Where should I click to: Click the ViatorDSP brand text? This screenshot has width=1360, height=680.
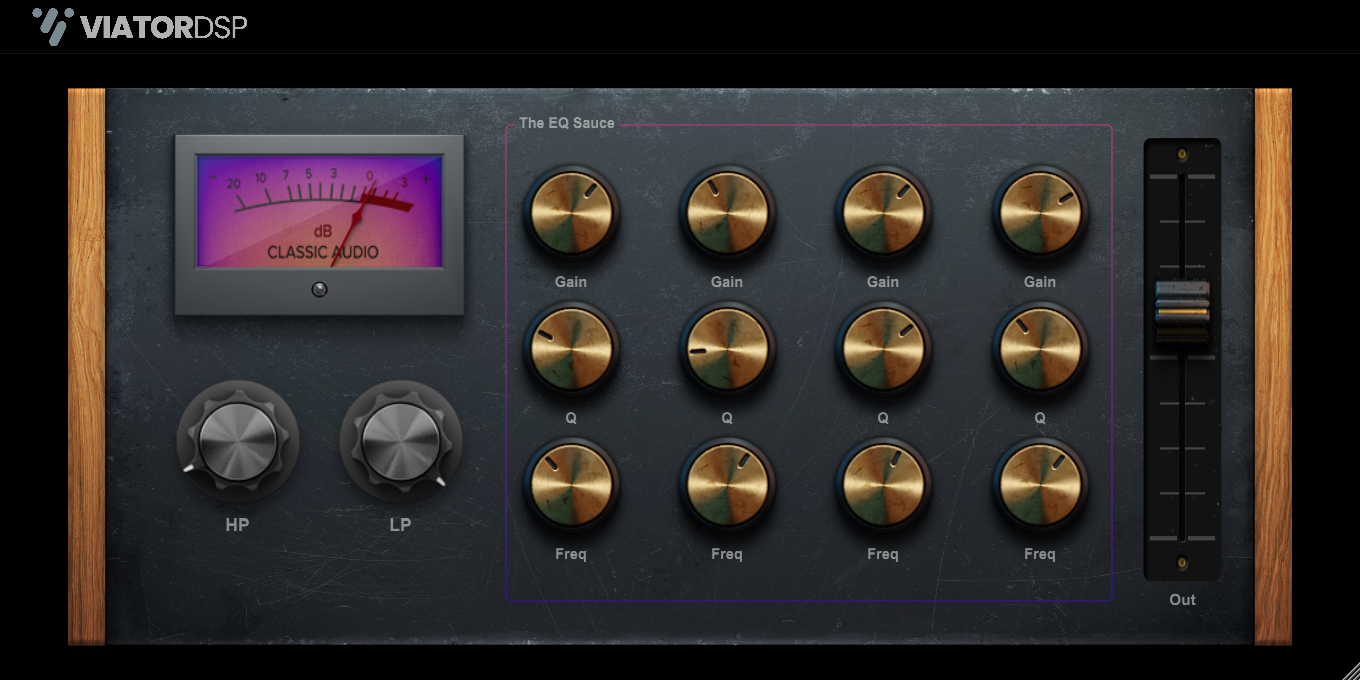pyautogui.click(x=165, y=27)
